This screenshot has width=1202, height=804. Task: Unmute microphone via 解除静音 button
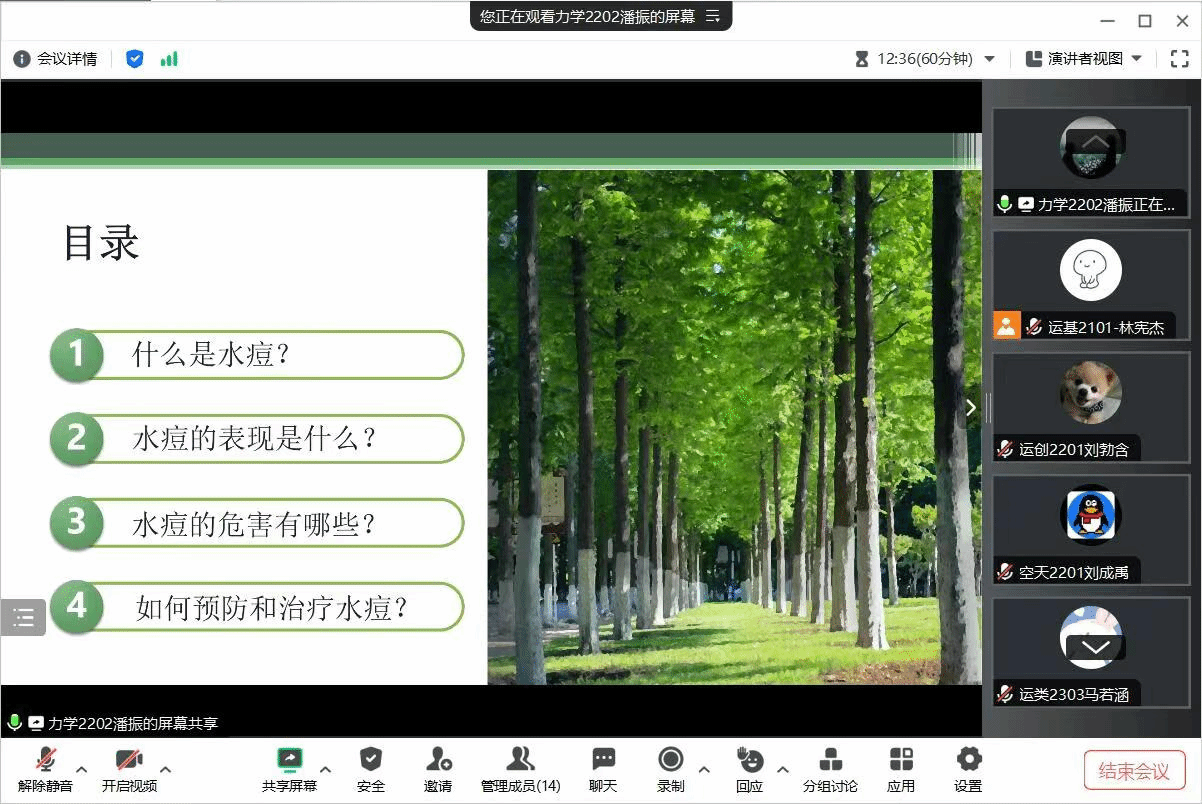pyautogui.click(x=45, y=760)
